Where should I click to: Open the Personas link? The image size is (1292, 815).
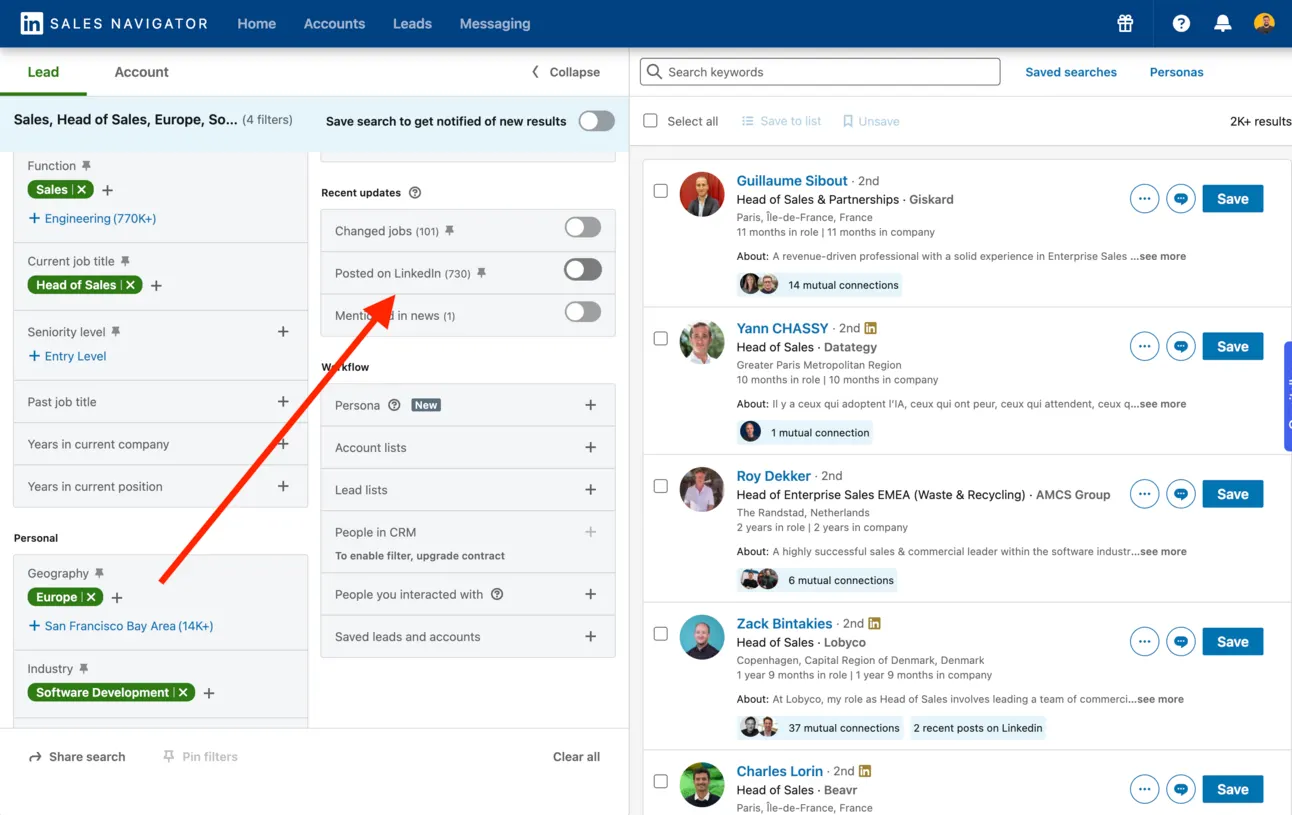tap(1176, 72)
